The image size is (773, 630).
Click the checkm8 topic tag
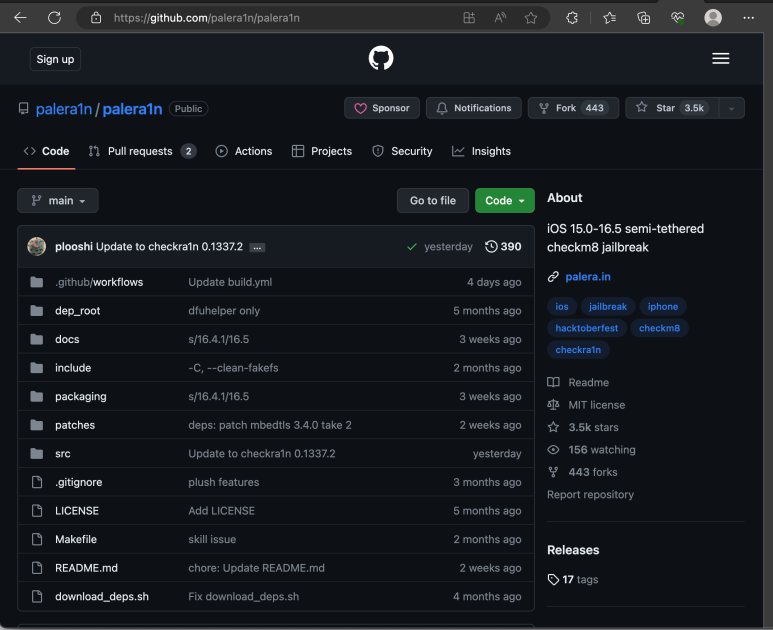pyautogui.click(x=659, y=328)
